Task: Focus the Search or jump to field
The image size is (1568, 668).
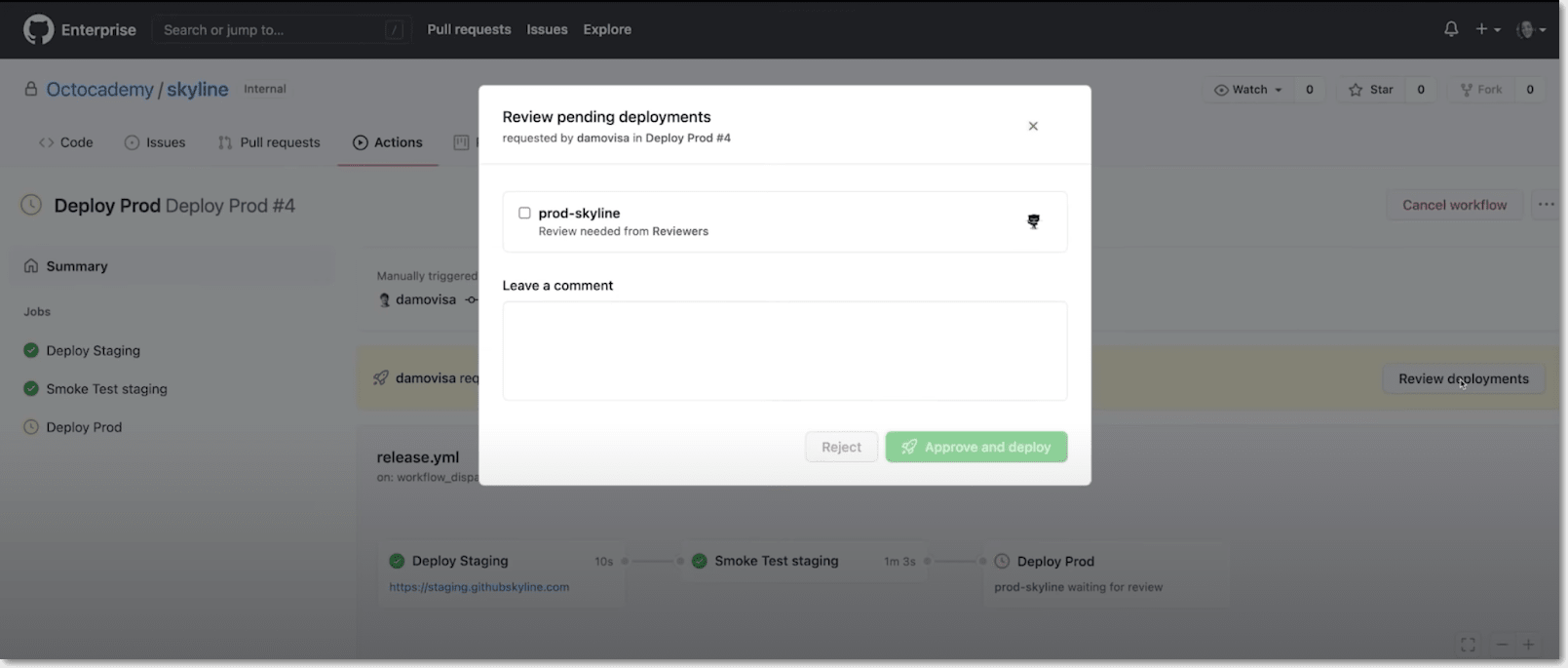Action: point(281,29)
